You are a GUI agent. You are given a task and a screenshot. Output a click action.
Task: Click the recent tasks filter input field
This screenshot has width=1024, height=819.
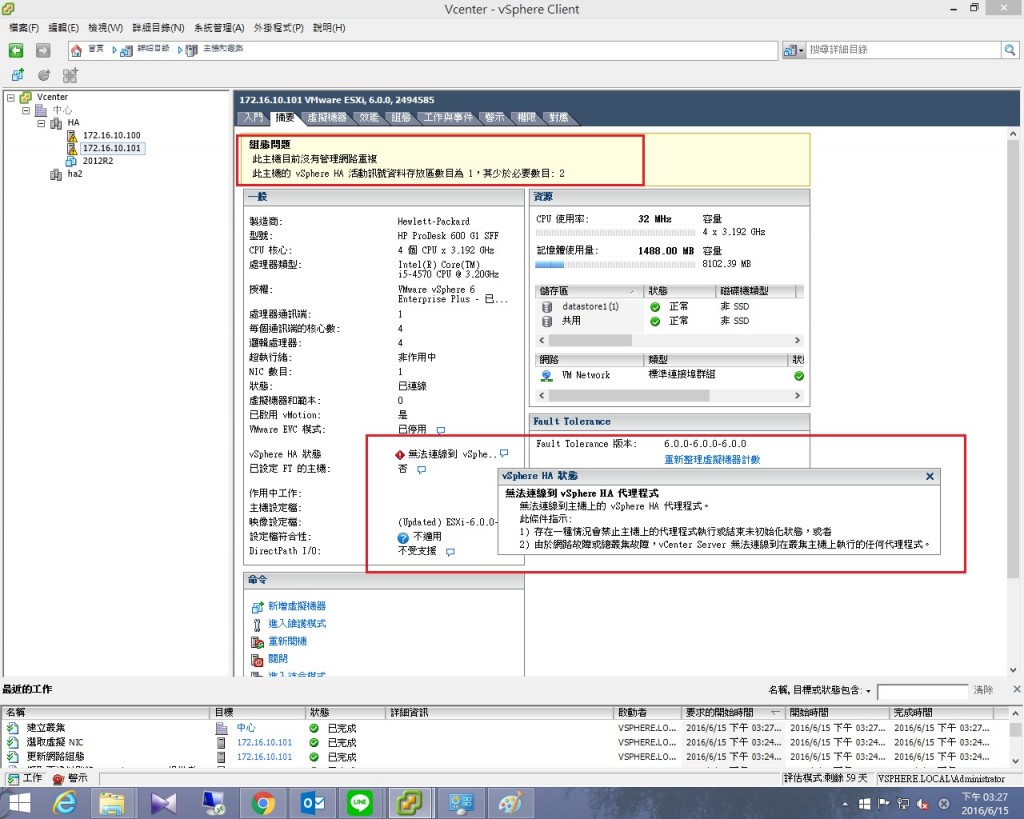point(922,692)
